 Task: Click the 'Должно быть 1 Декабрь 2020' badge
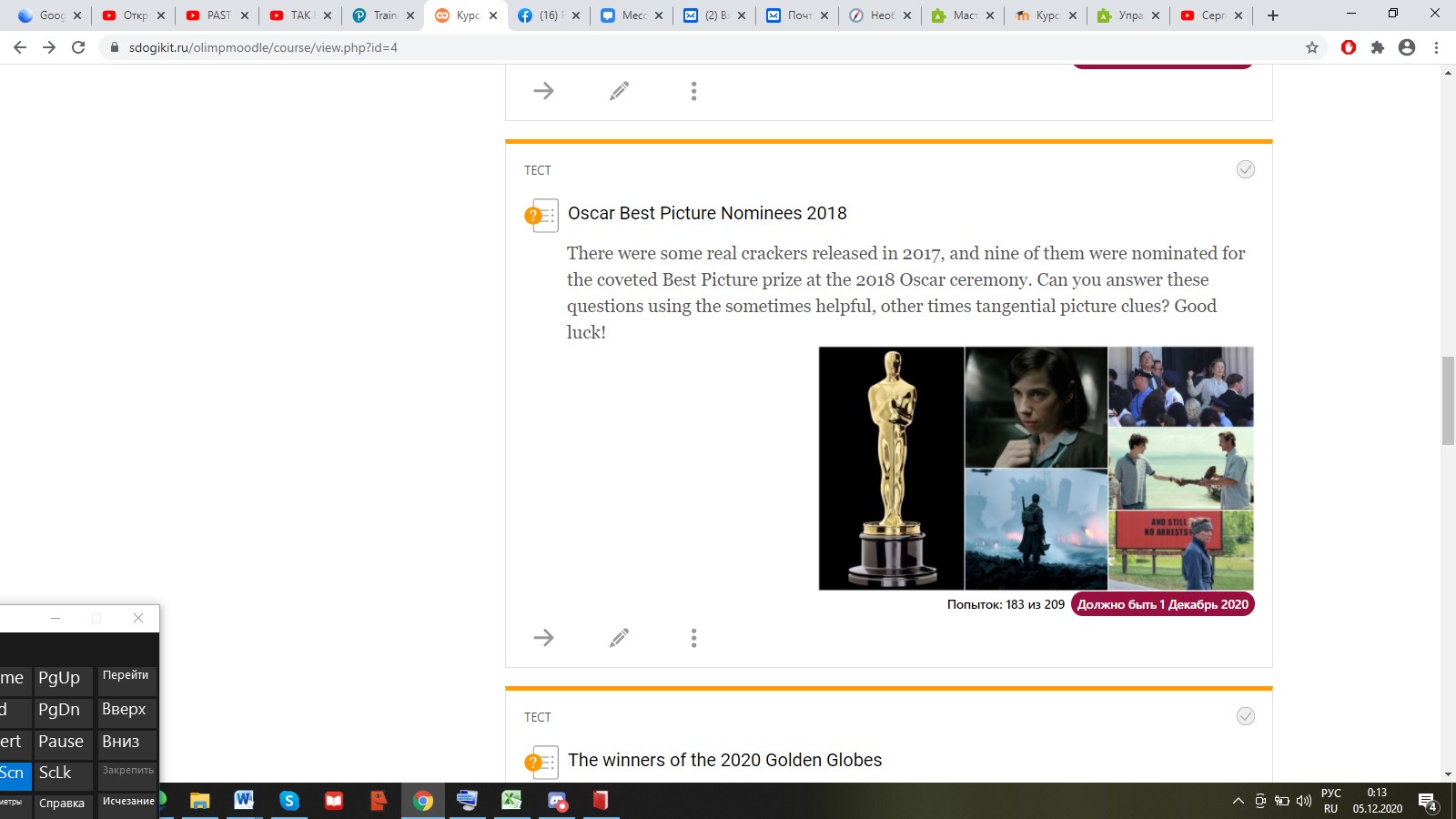[1163, 604]
